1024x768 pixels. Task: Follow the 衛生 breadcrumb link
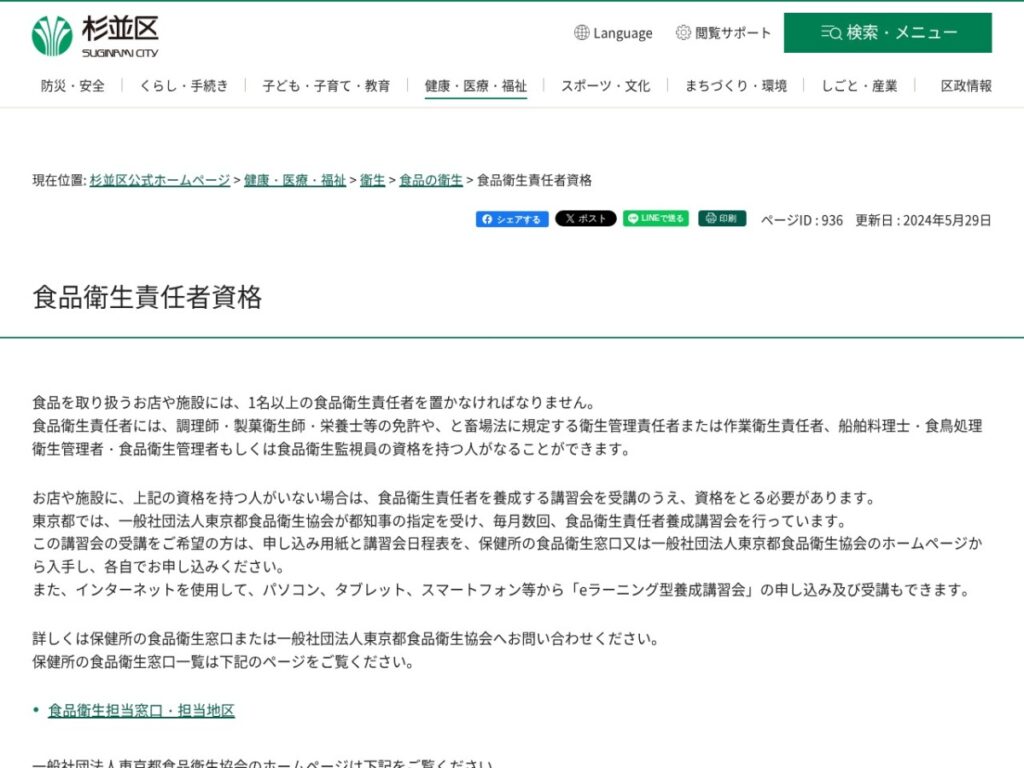point(372,180)
